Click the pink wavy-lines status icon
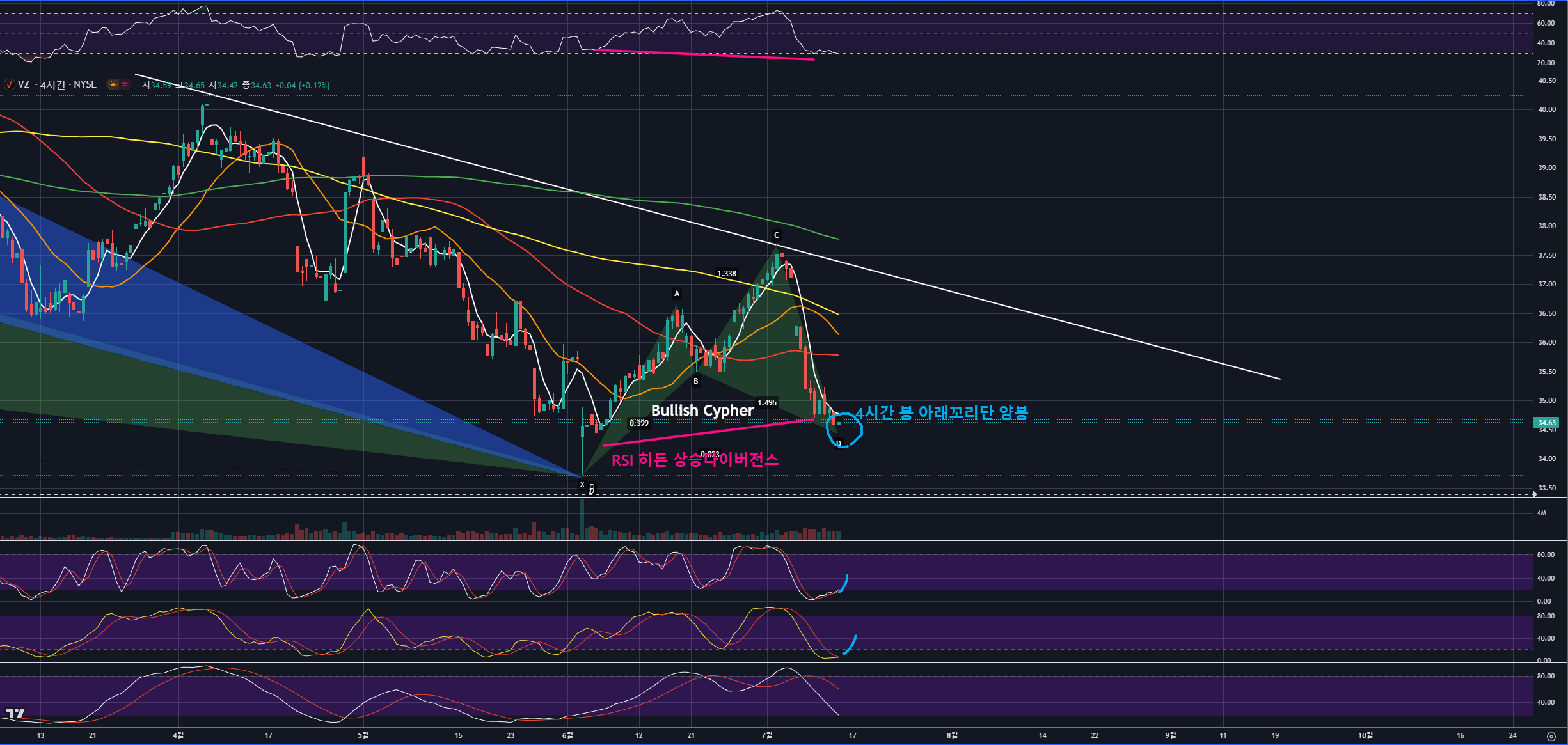This screenshot has width=1568, height=745. (x=125, y=84)
